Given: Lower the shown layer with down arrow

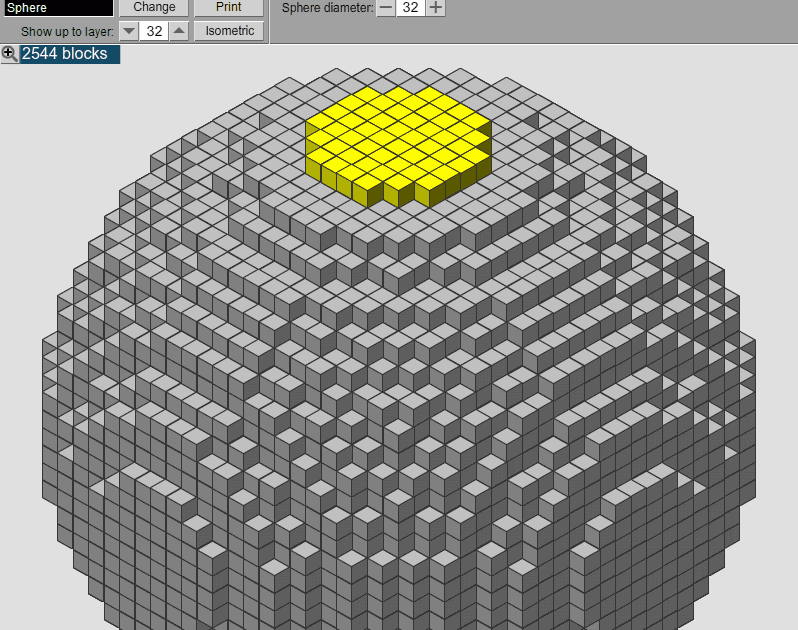Looking at the screenshot, I should click(129, 31).
